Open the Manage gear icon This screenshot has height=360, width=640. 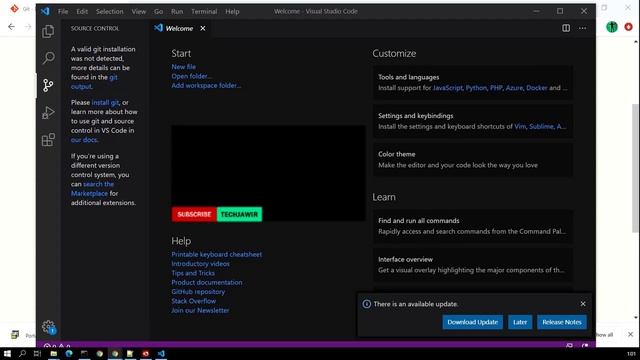pyautogui.click(x=48, y=326)
